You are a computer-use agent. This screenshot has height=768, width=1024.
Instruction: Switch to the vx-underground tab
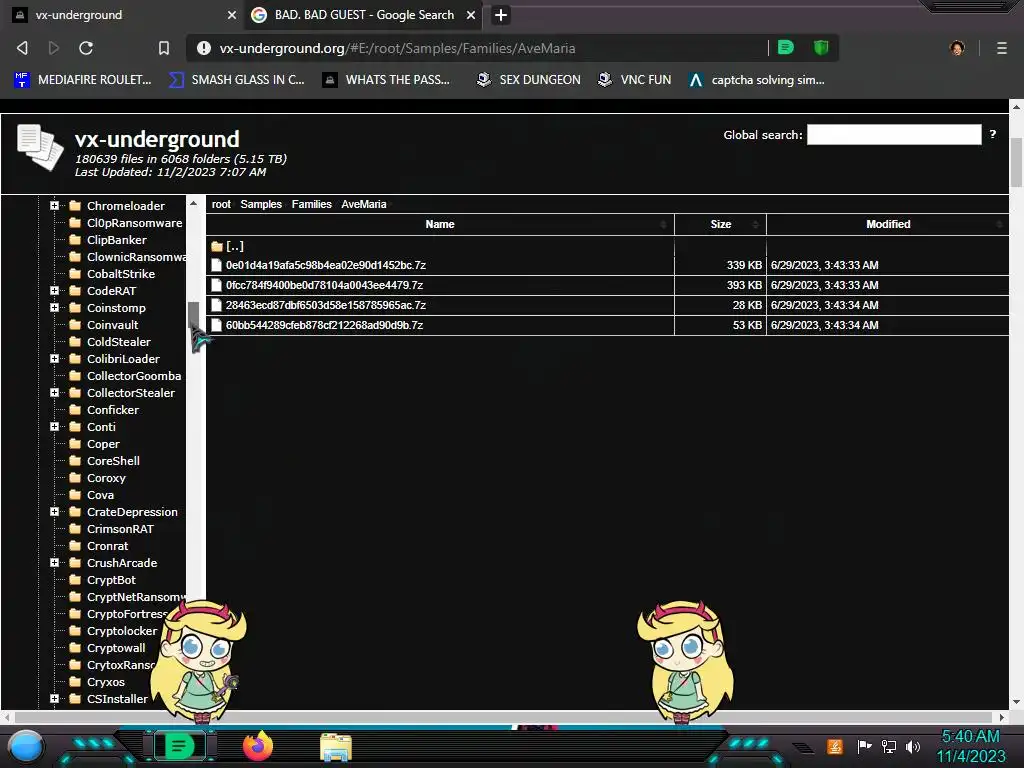[124, 15]
